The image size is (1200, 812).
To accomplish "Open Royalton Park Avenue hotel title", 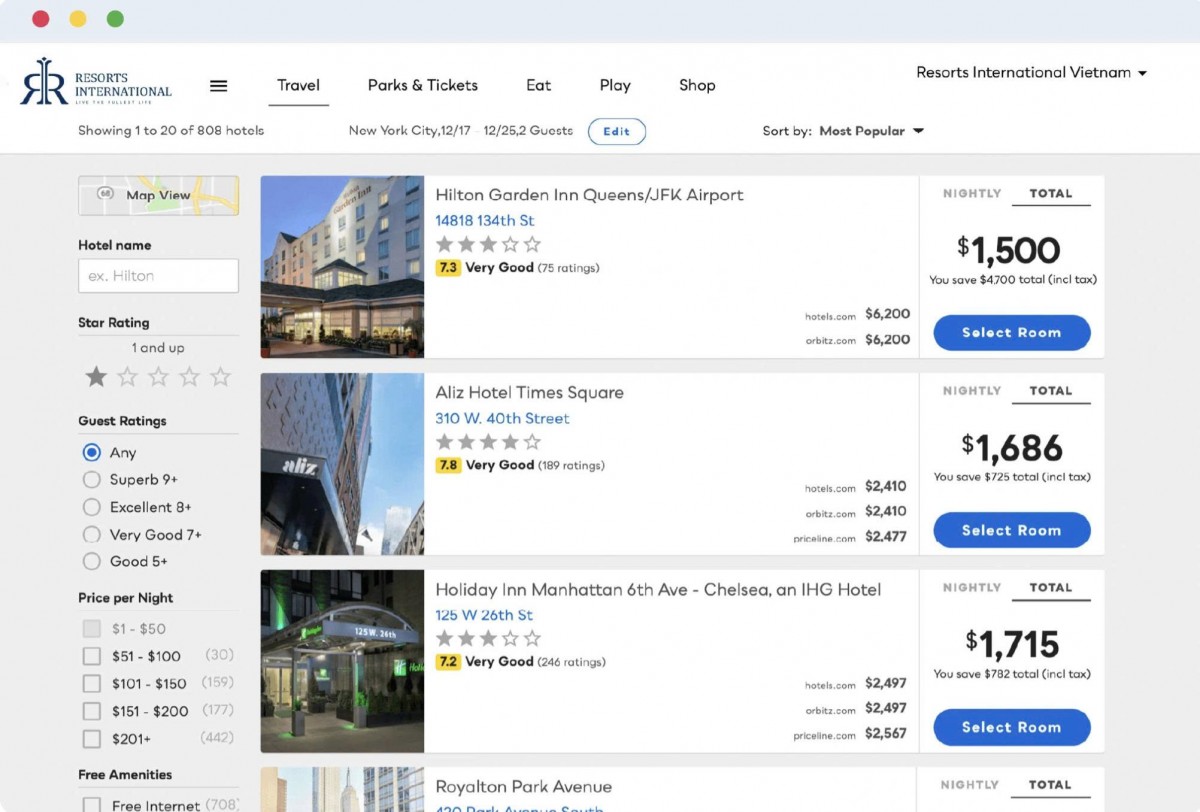I will 523,787.
